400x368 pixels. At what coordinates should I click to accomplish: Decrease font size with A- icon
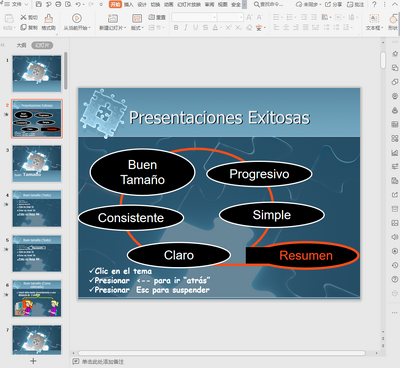coord(259,17)
